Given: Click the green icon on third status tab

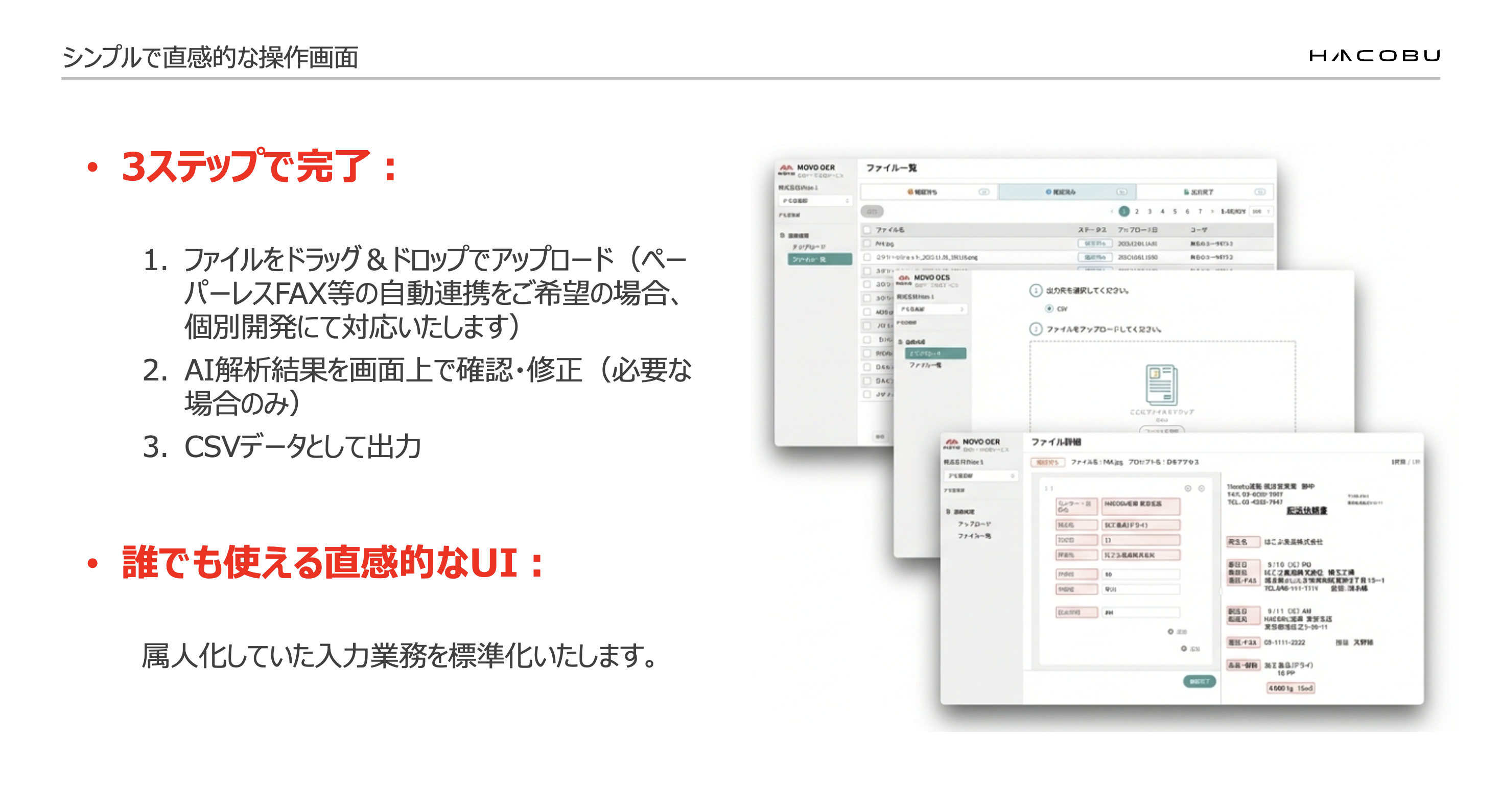Looking at the screenshot, I should pyautogui.click(x=1186, y=192).
